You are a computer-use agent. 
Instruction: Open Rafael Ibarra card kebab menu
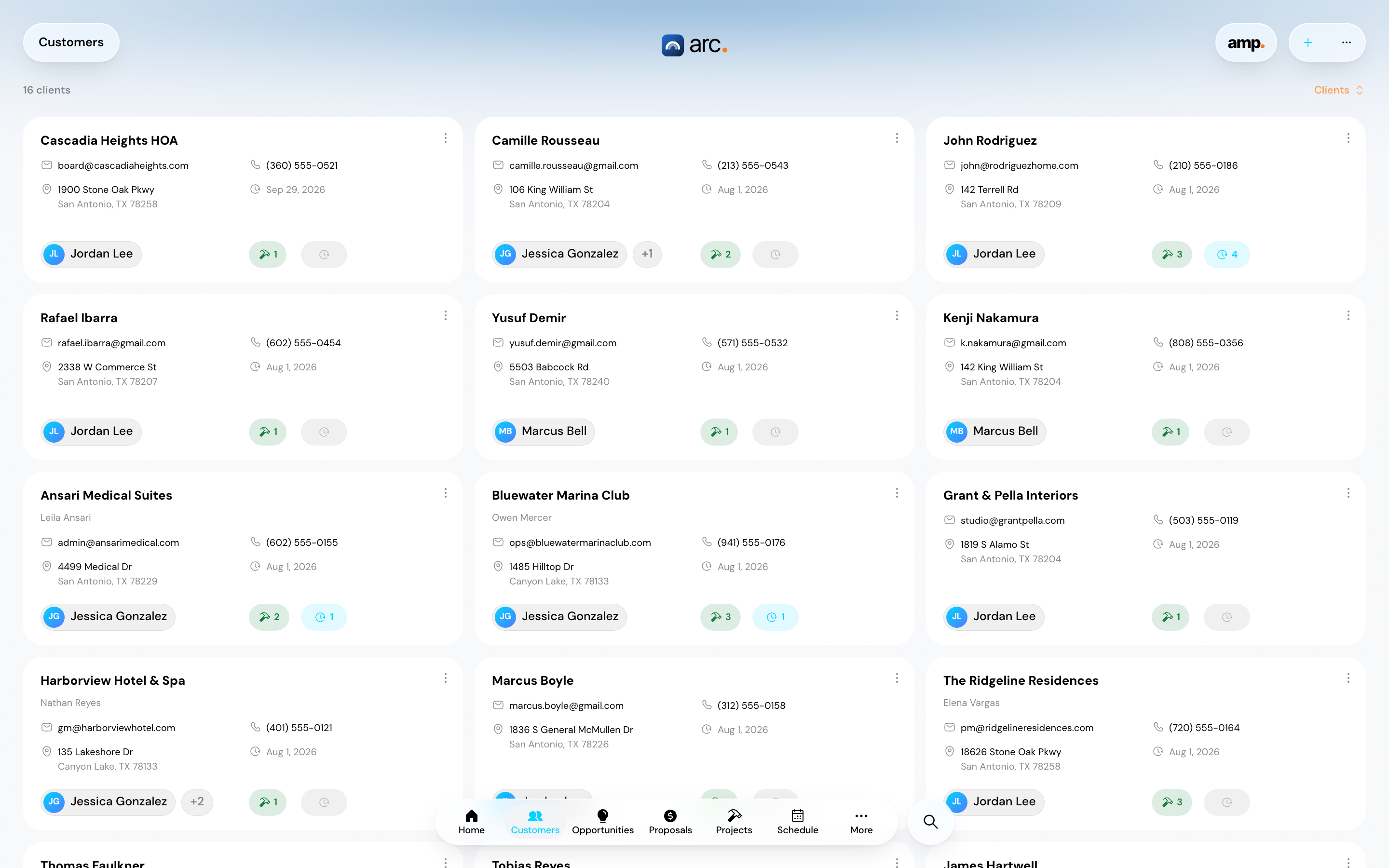[446, 316]
